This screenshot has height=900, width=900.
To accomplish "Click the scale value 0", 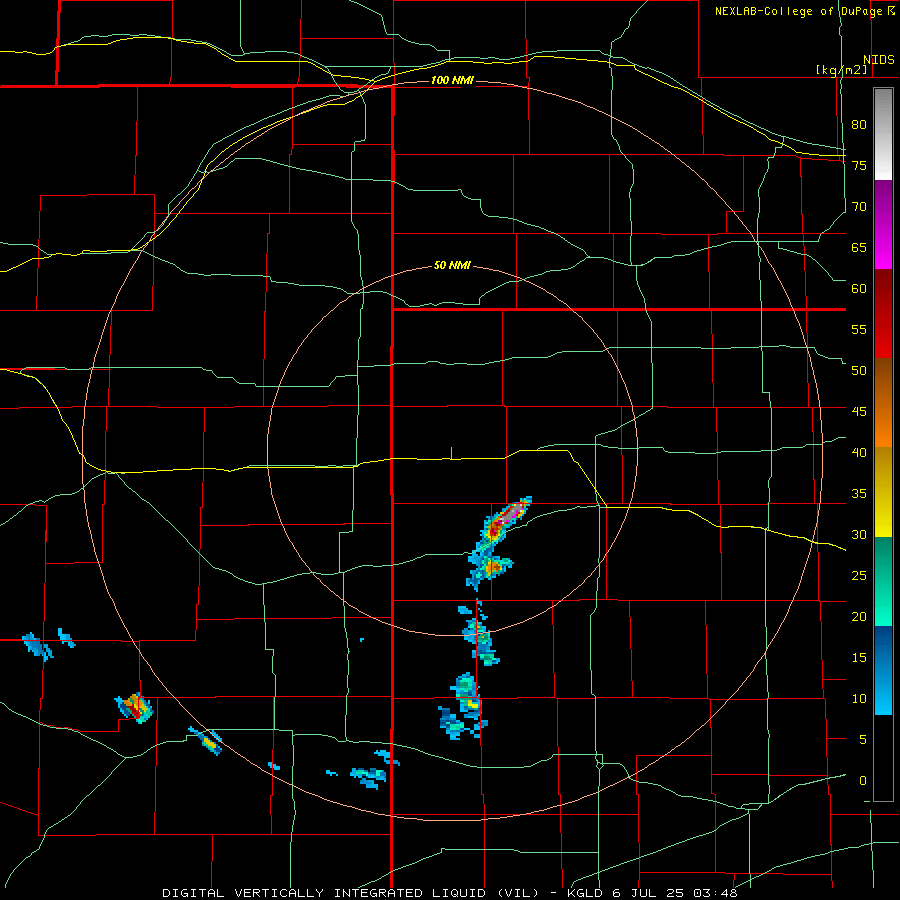I will point(863,781).
